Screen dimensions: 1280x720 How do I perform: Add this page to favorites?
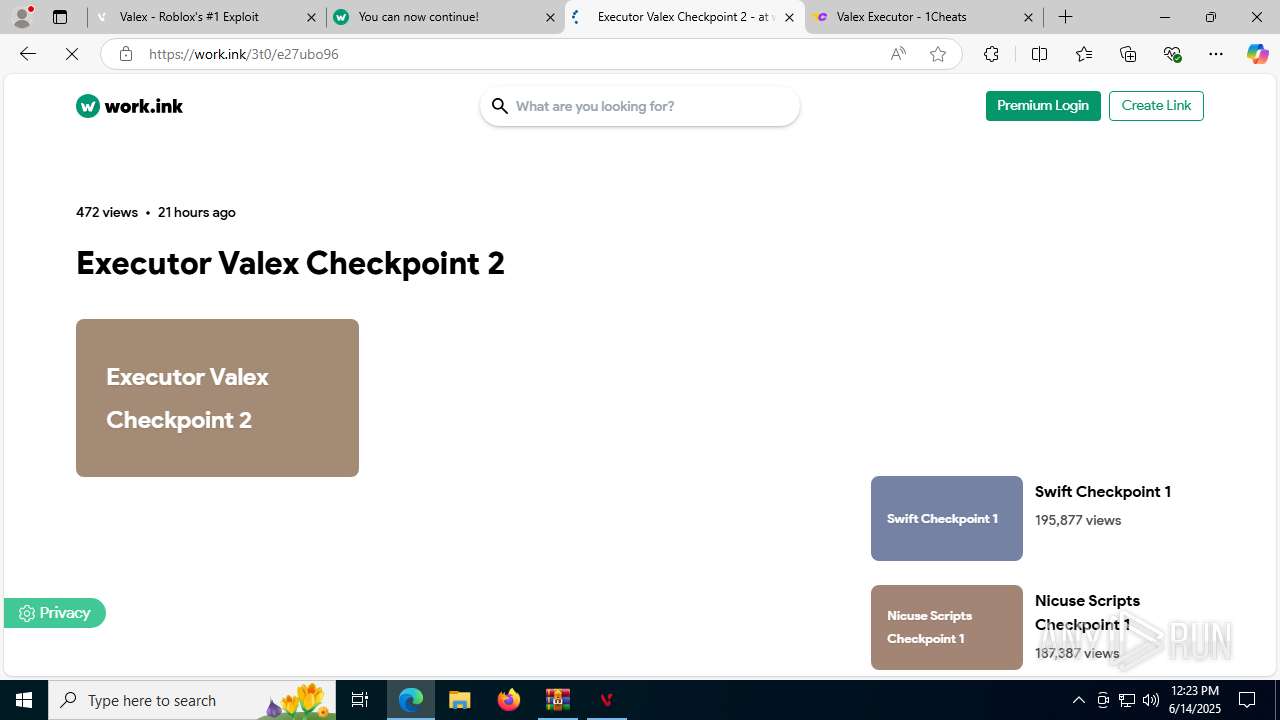pos(938,54)
